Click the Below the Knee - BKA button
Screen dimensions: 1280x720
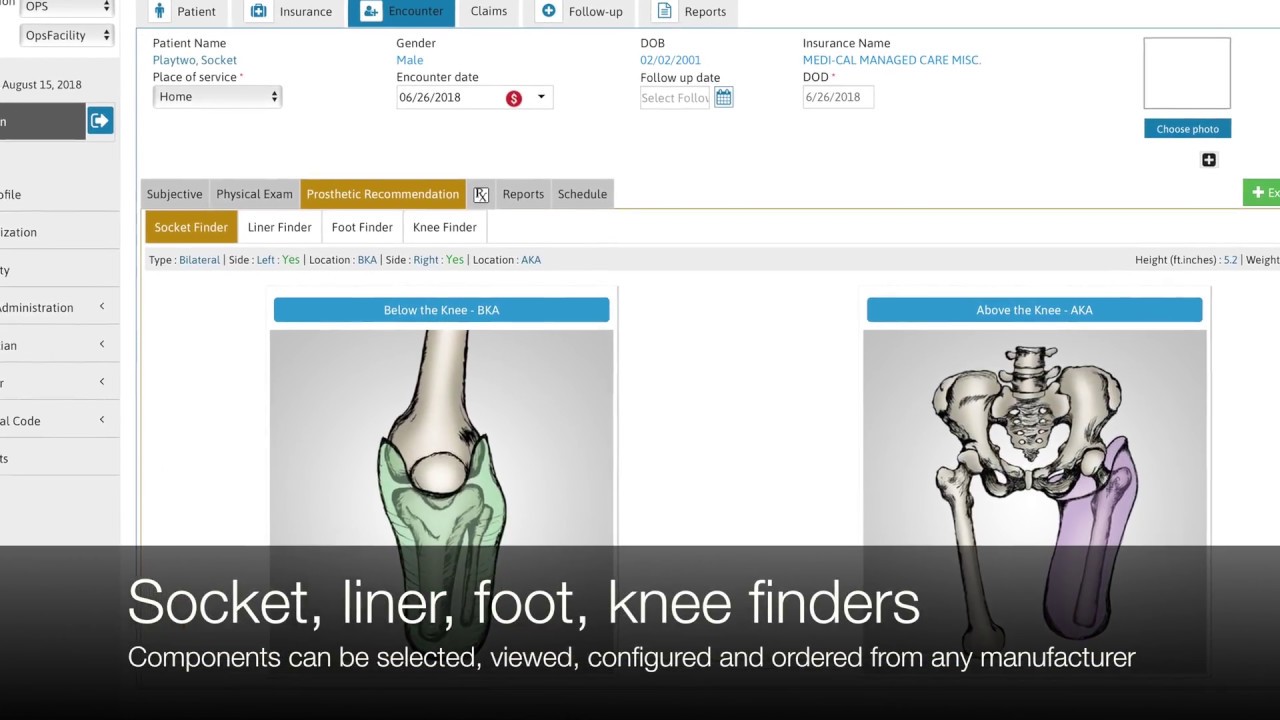[x=441, y=310]
